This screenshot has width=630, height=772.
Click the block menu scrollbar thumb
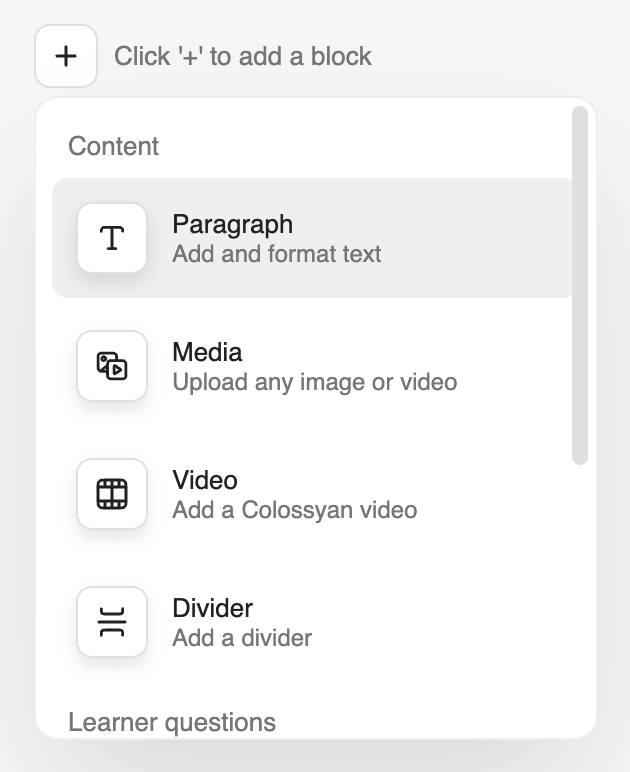pos(580,286)
